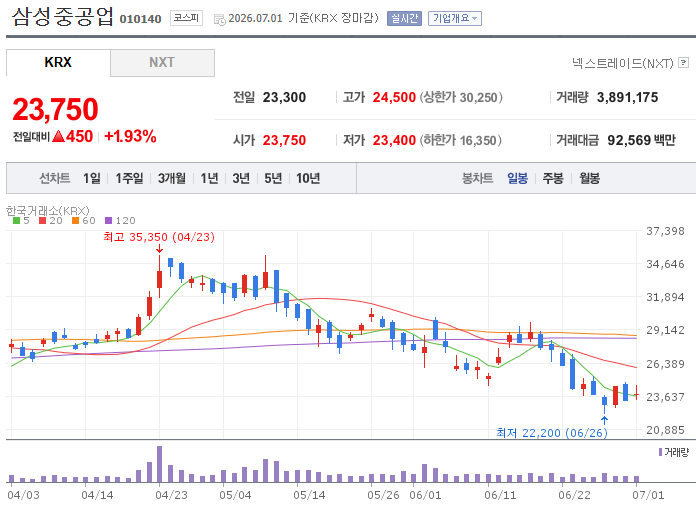This screenshot has height=505, width=696.
Task: Select the 10년 line chart period
Action: tap(308, 178)
